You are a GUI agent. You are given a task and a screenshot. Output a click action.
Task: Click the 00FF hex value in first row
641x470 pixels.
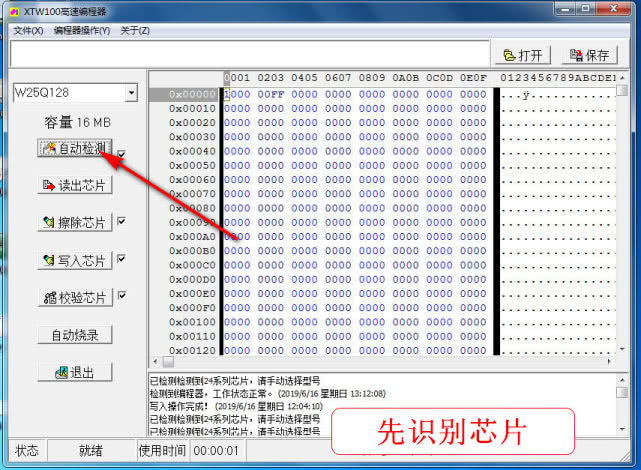coord(271,94)
